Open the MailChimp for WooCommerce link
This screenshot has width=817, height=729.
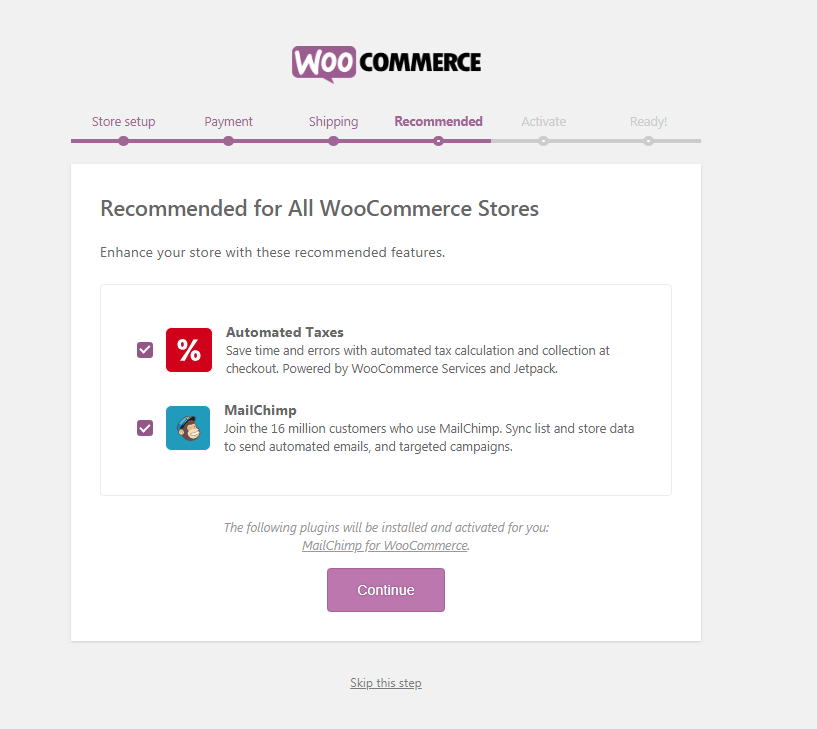pos(385,546)
